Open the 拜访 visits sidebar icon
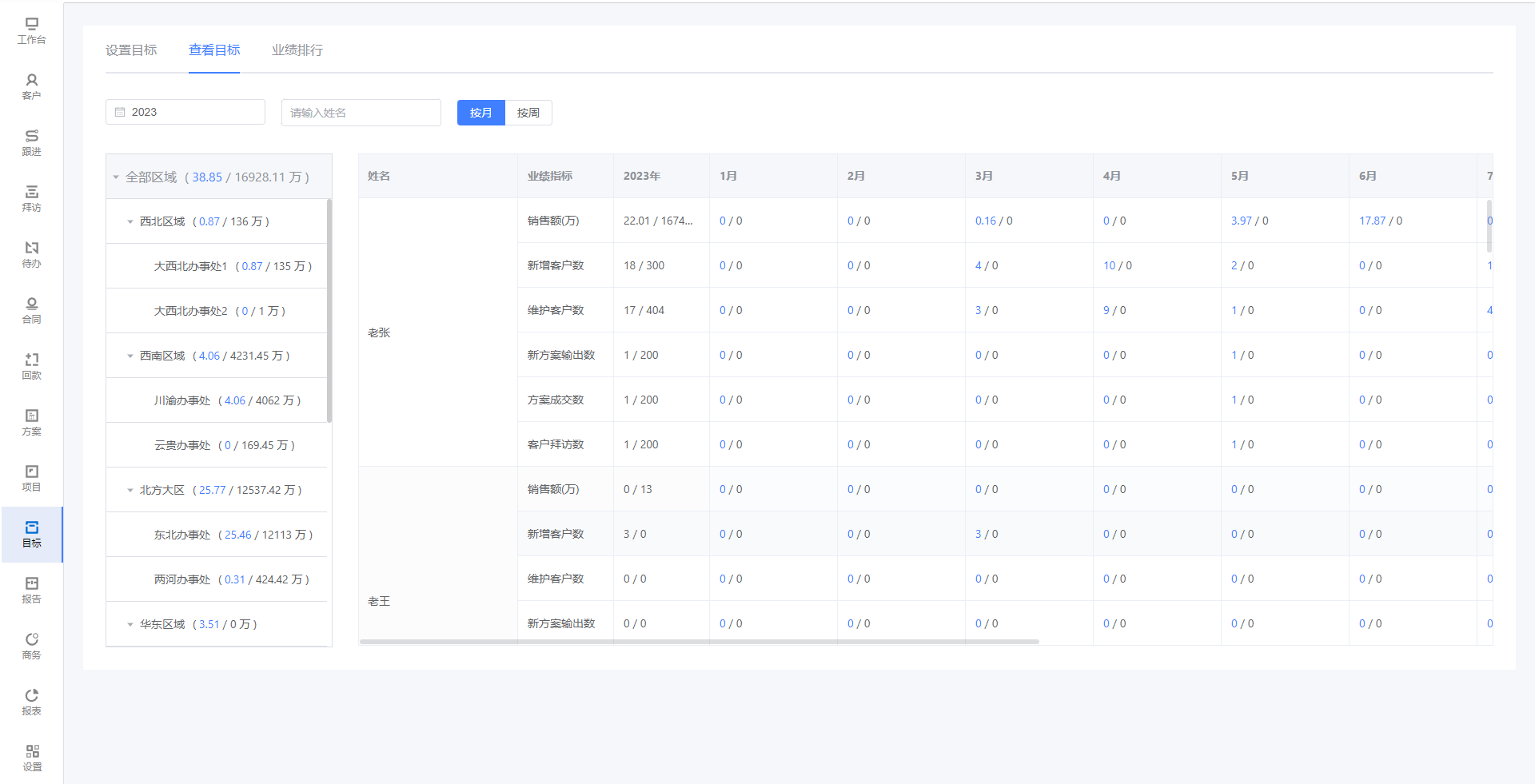 pos(32,198)
